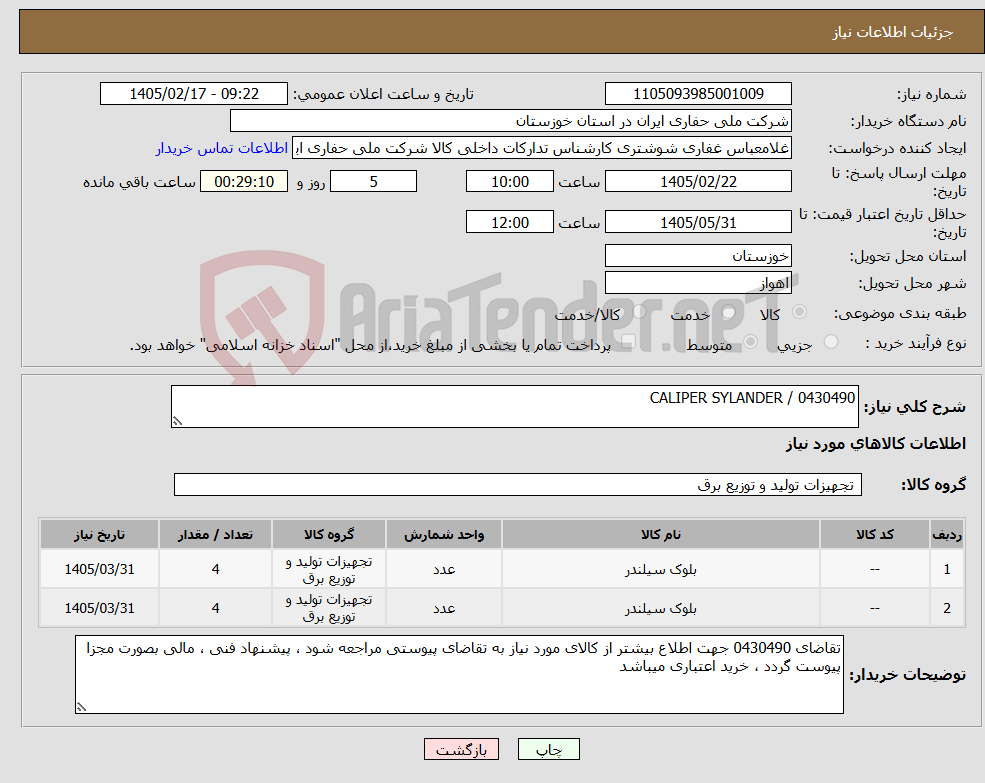Click the delivery province field خوزستان
Image resolution: width=985 pixels, height=783 pixels.
click(x=698, y=256)
